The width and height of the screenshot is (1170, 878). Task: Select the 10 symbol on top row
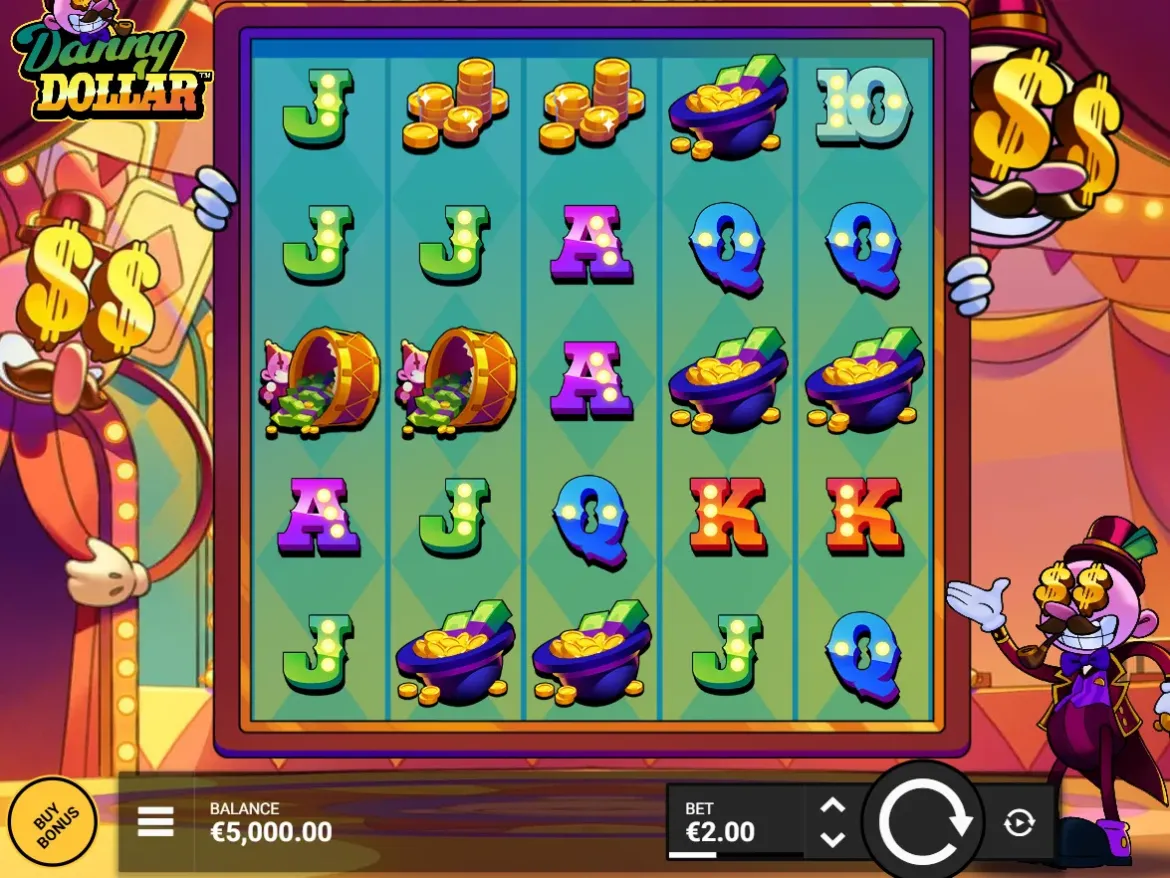(863, 107)
